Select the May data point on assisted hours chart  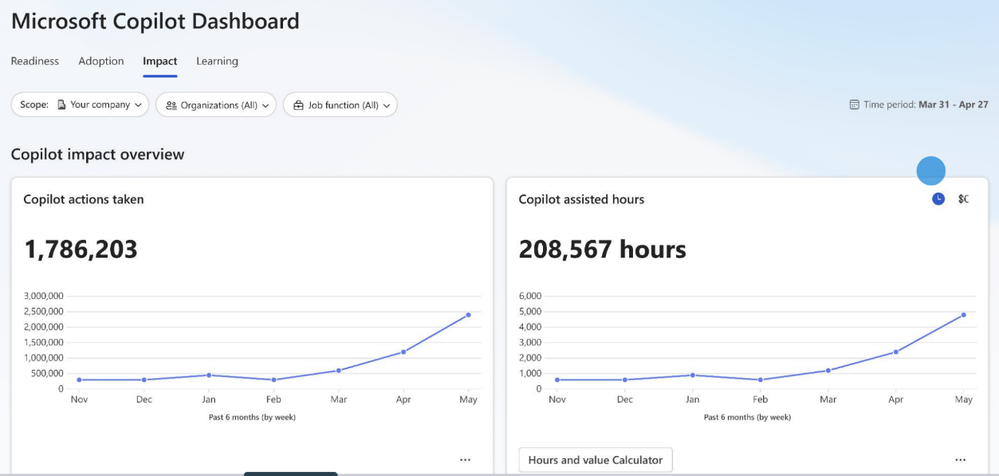point(963,315)
